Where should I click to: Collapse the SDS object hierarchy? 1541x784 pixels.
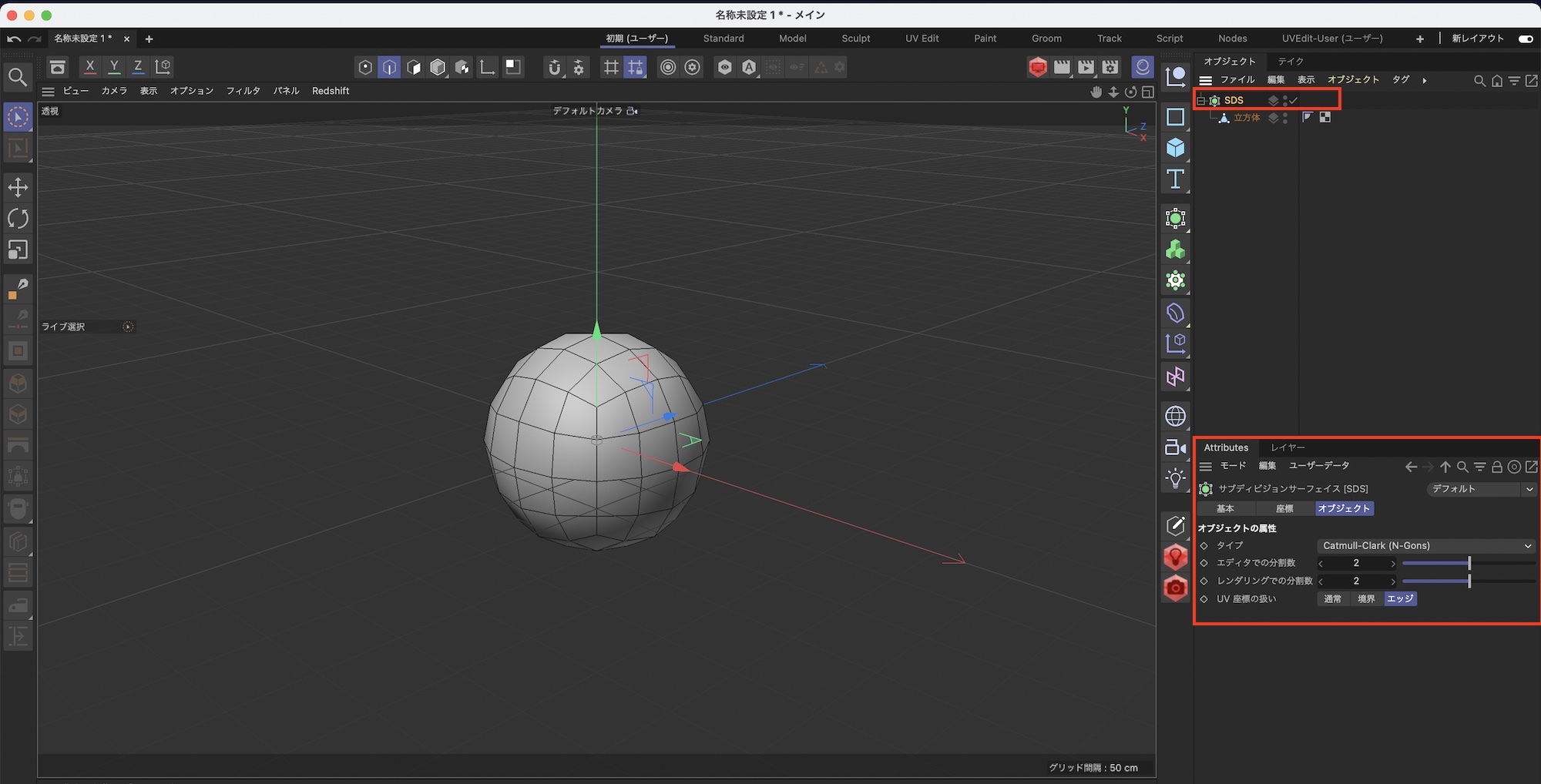pos(1200,101)
